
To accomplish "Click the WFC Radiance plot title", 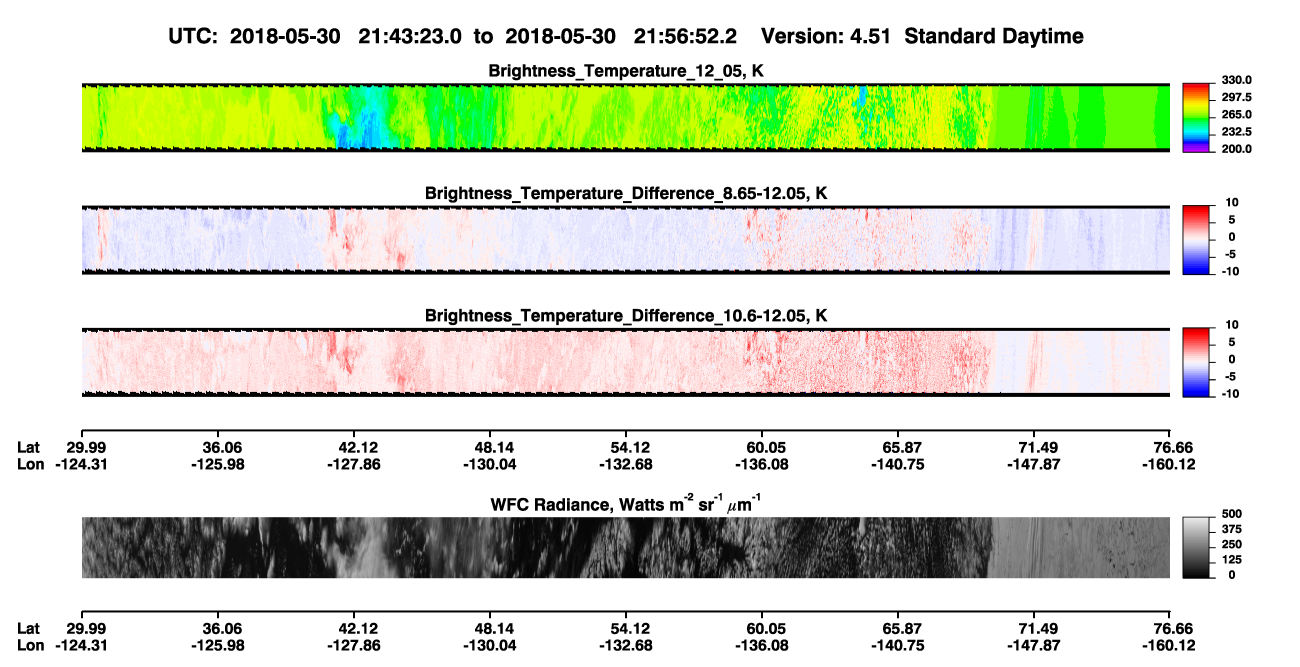I will pyautogui.click(x=626, y=505).
